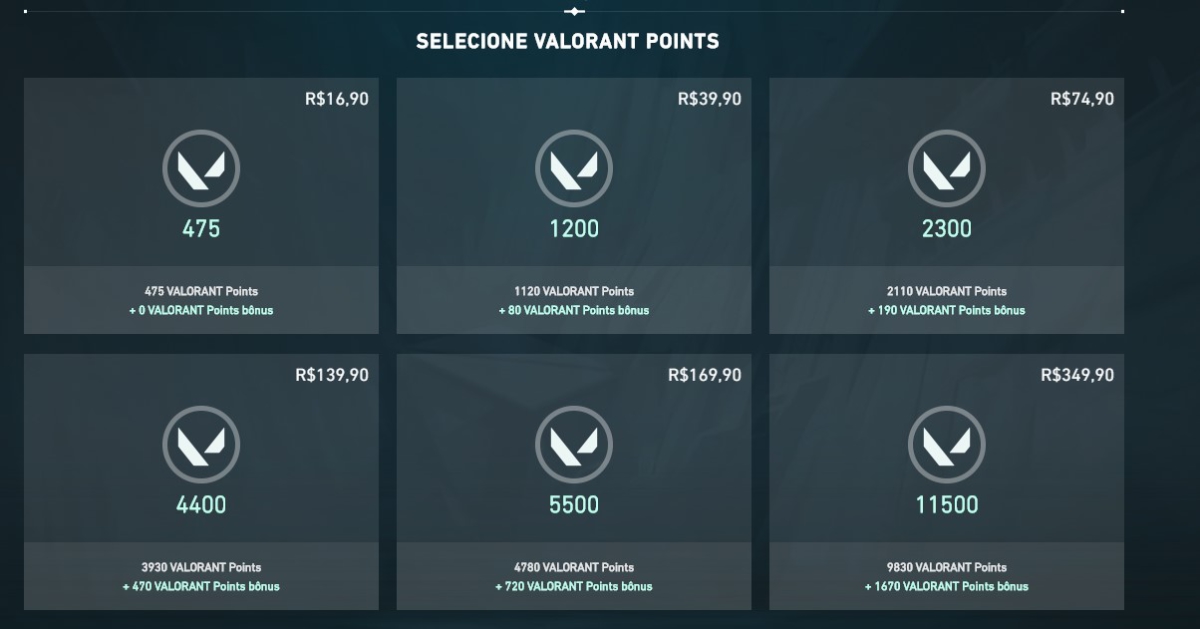Click the 475 points amount

[x=201, y=229]
